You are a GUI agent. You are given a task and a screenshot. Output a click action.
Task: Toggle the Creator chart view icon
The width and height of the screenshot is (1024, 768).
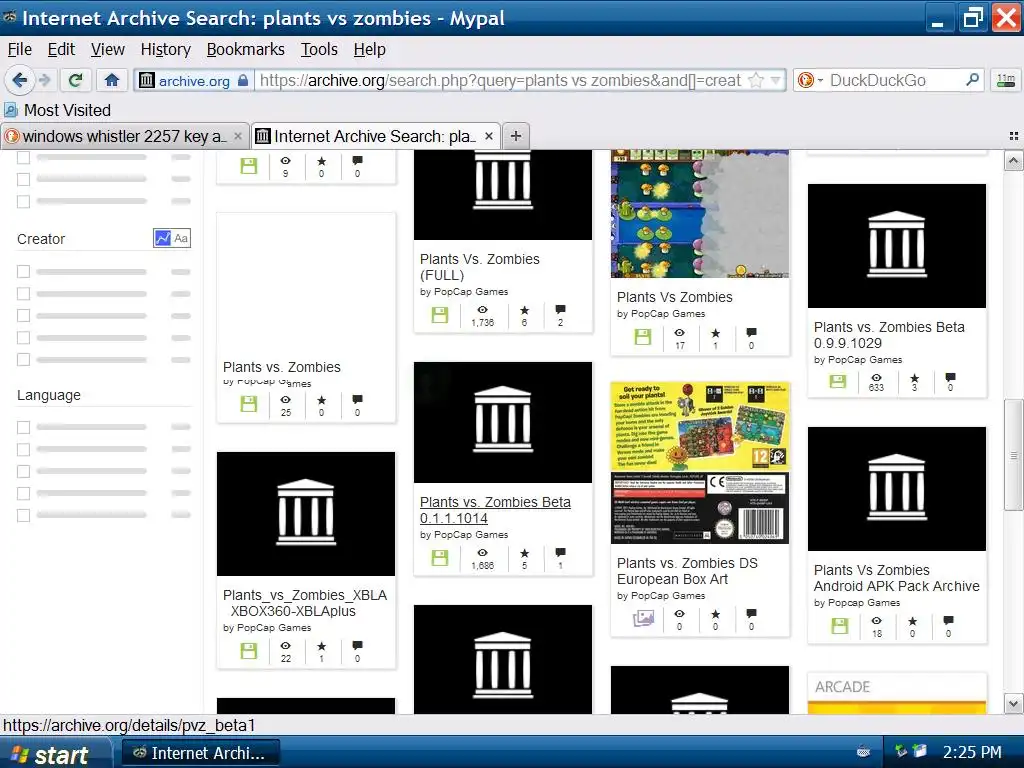tap(162, 238)
